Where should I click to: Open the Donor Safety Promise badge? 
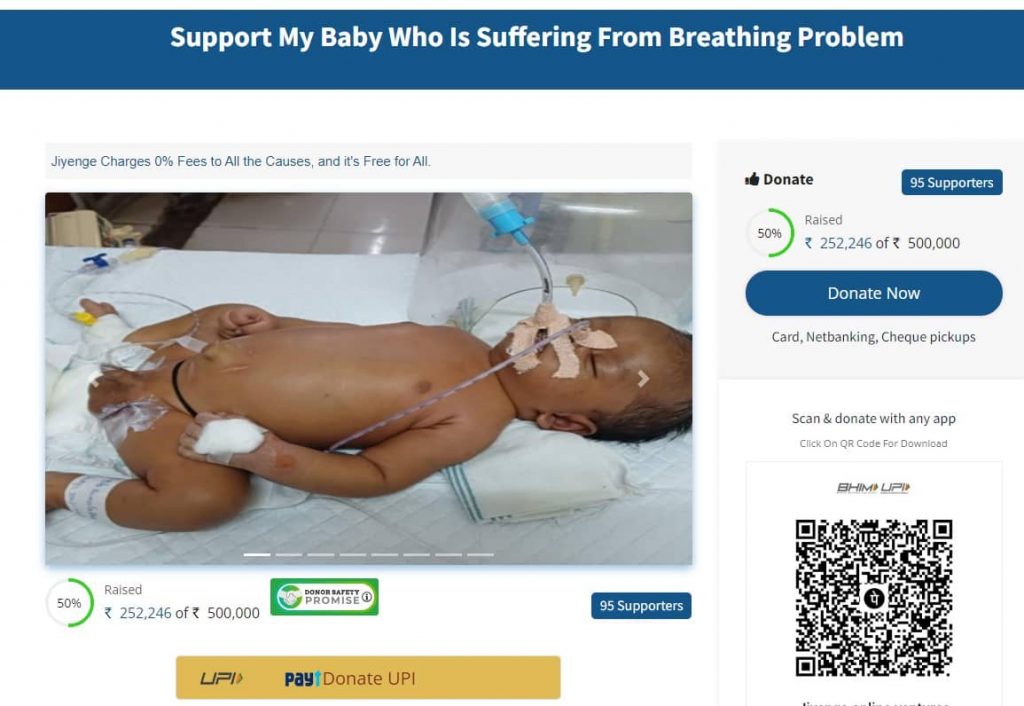(325, 597)
